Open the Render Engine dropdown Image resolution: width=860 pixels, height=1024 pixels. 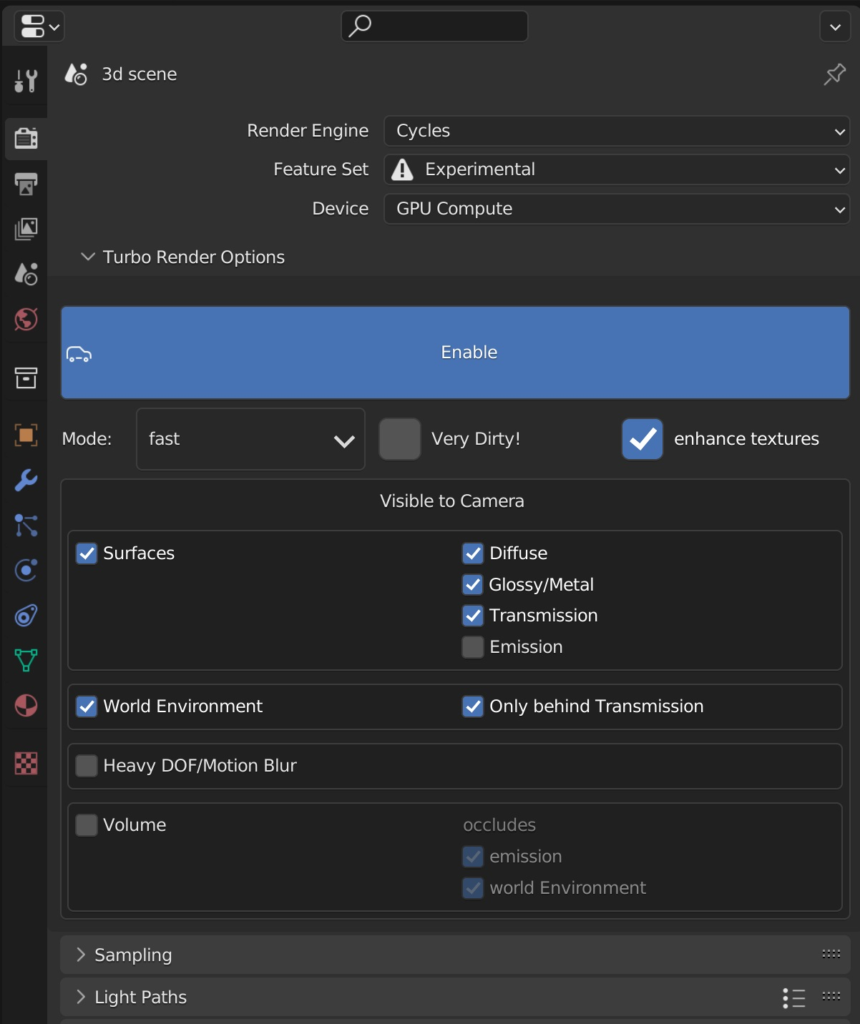pyautogui.click(x=616, y=131)
